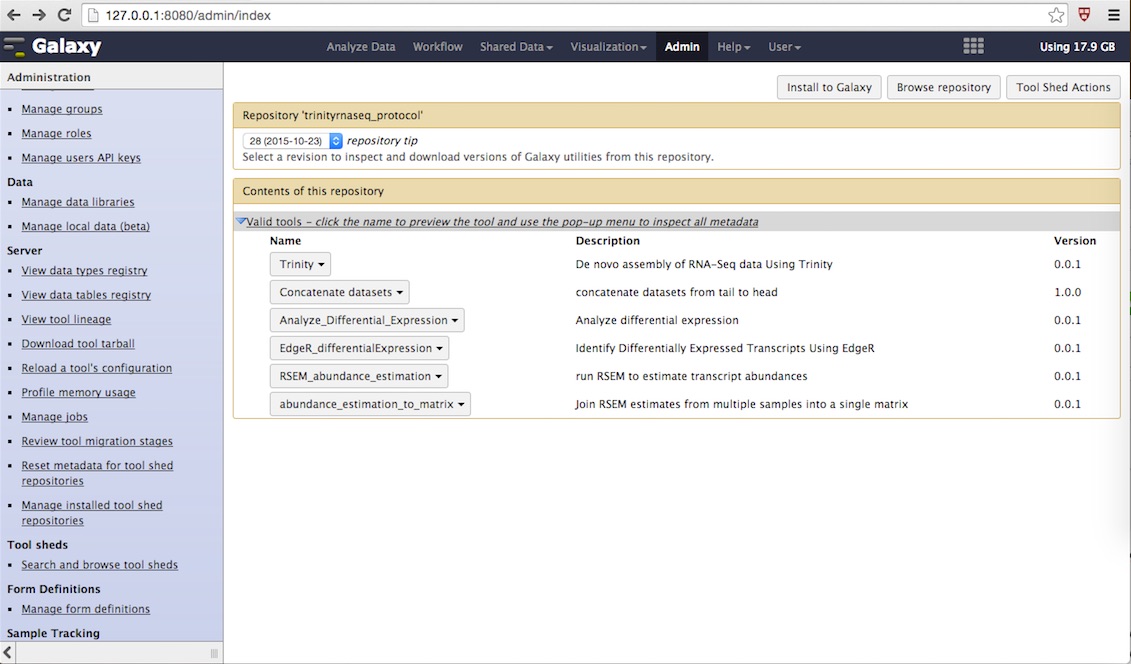Open the Workflow menu

(x=437, y=46)
